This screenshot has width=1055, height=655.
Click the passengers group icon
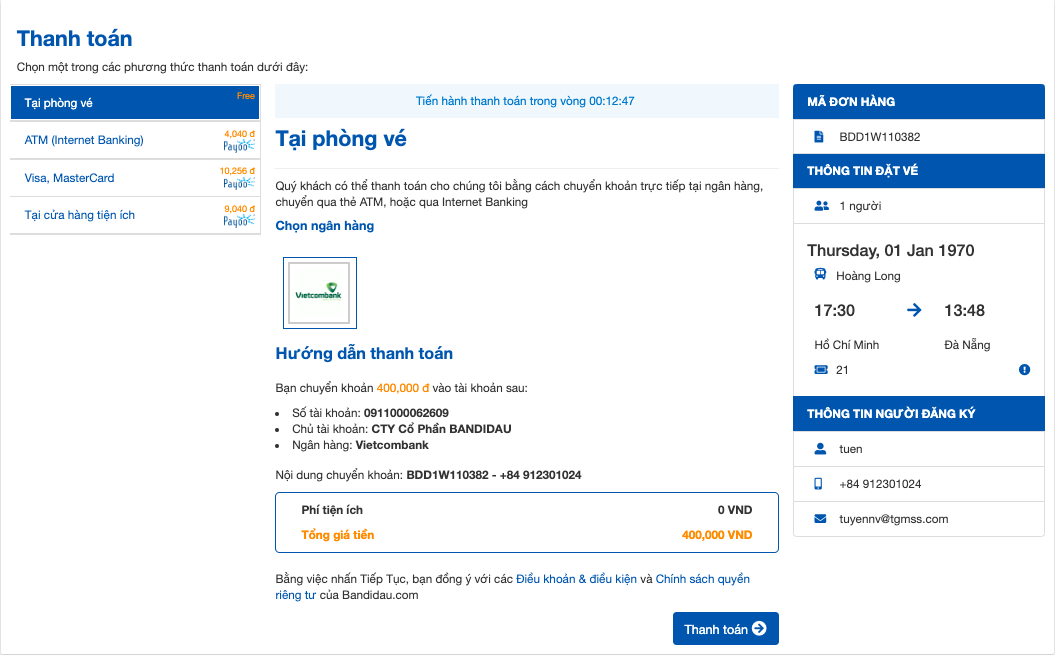pyautogui.click(x=822, y=206)
